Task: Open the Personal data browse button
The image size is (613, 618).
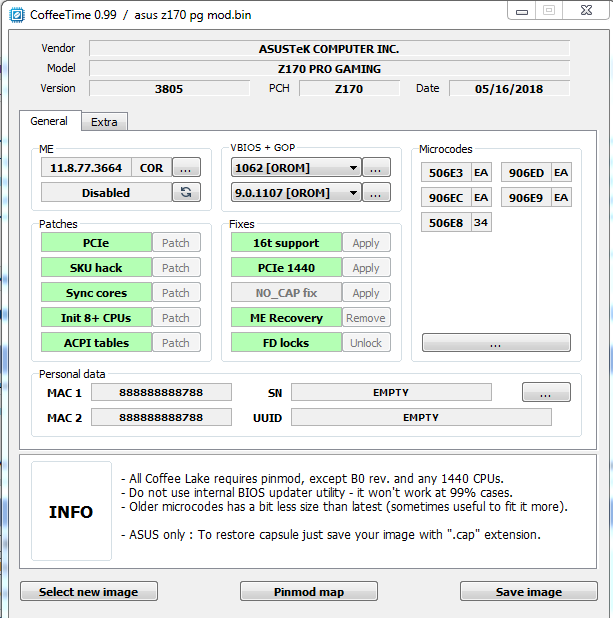Action: [x=546, y=392]
